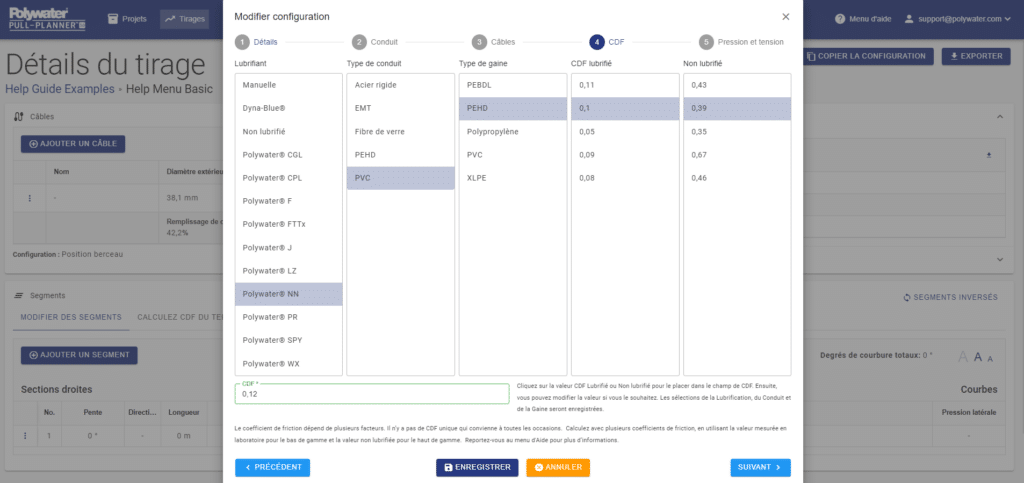The width and height of the screenshot is (1024, 483).
Task: Select Polywater® NN lubricant
Action: (x=289, y=294)
